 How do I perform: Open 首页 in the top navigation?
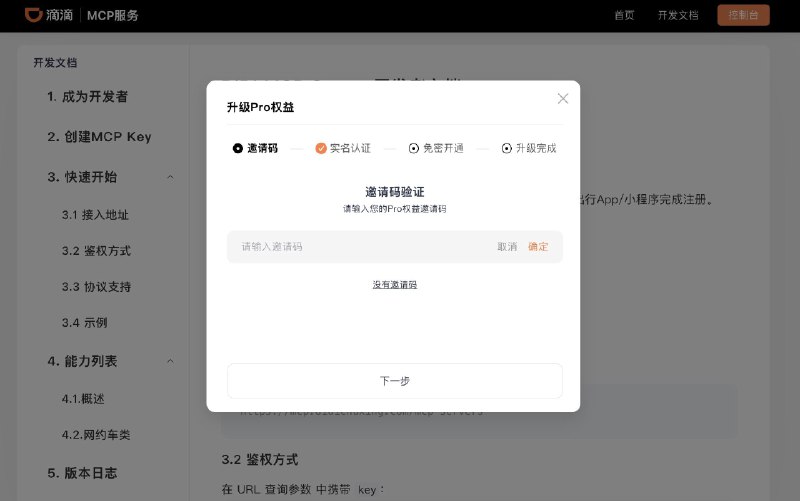pyautogui.click(x=624, y=15)
